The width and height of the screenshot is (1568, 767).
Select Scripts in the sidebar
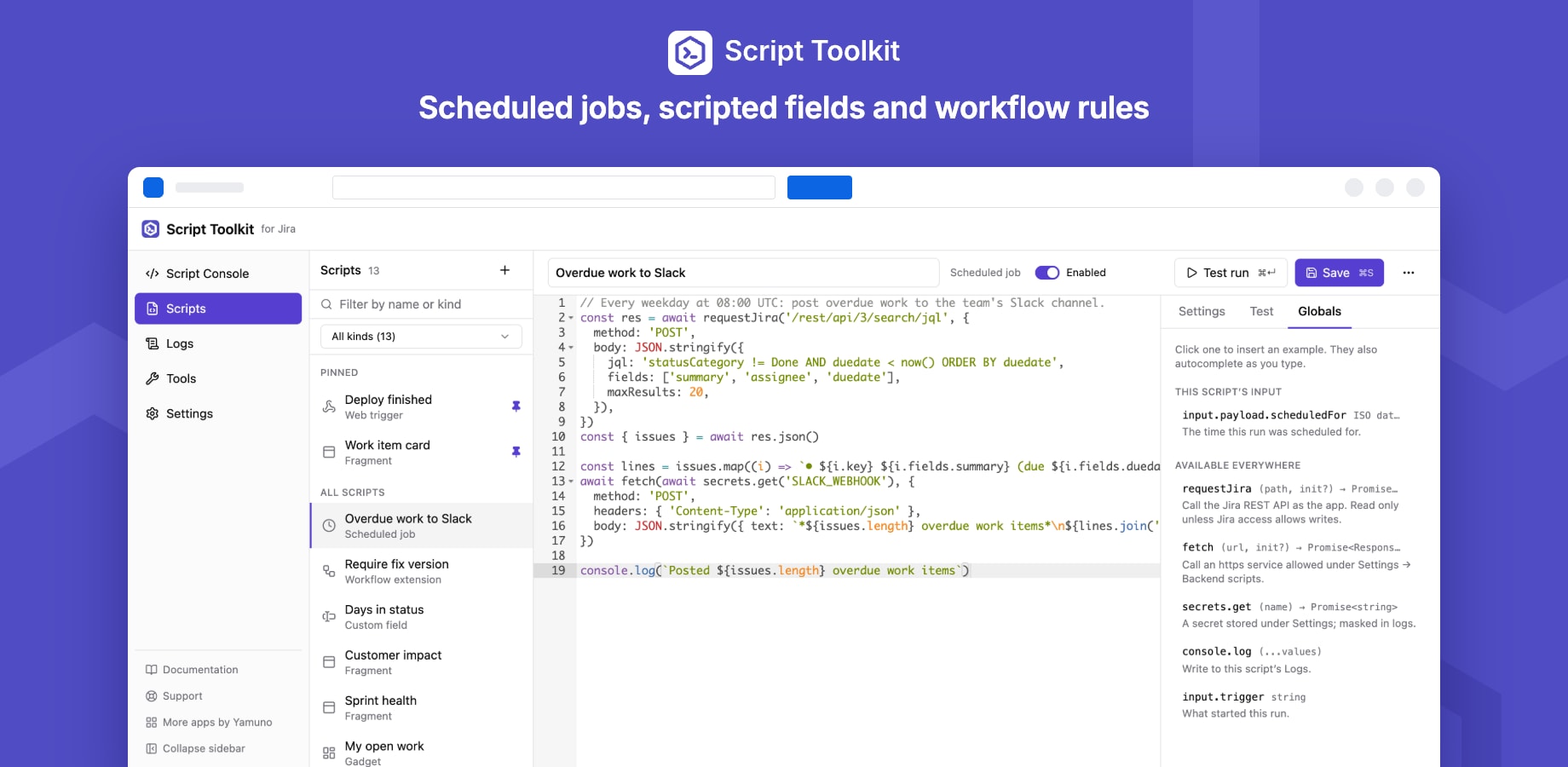[218, 309]
